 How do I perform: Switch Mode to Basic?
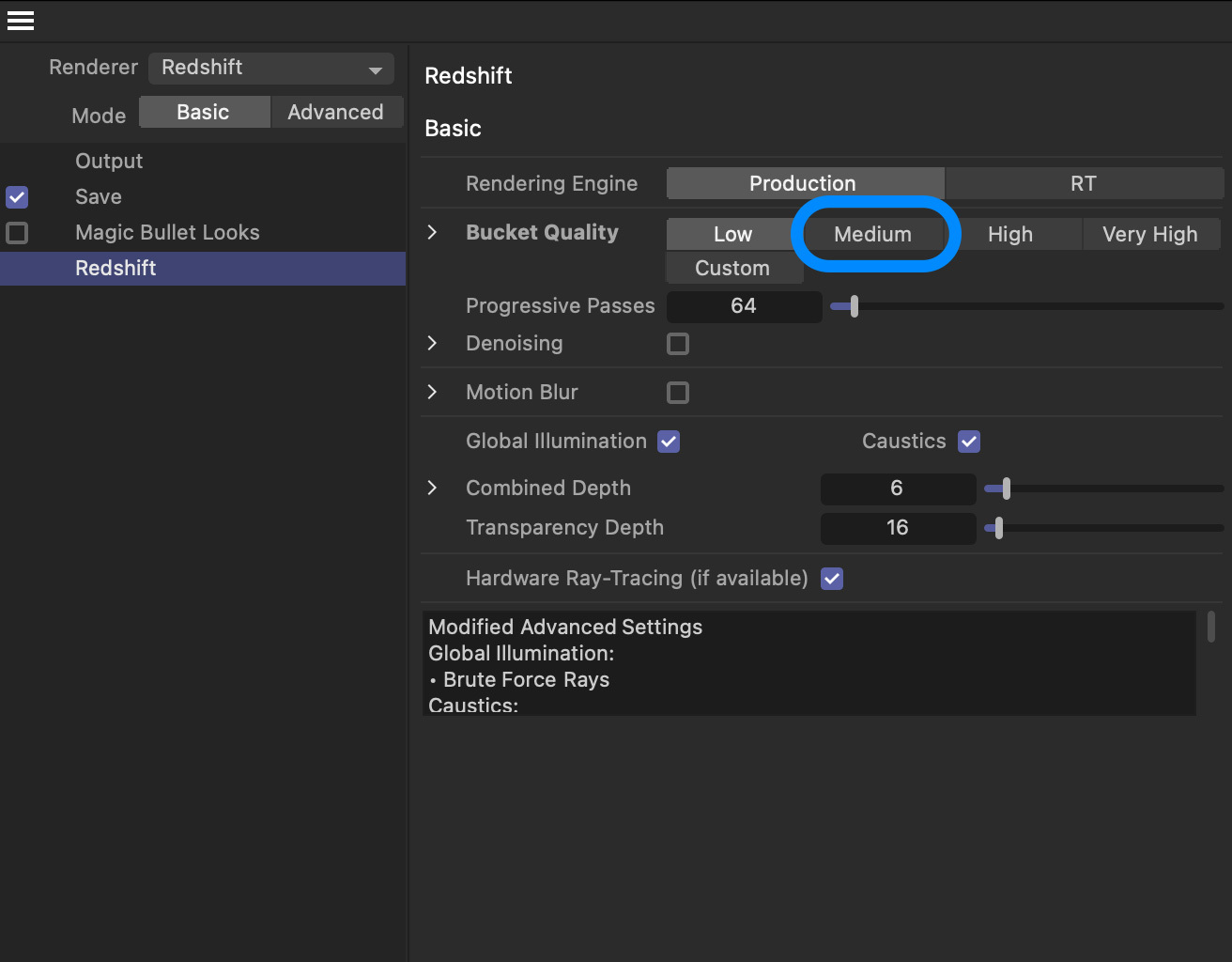coord(204,112)
